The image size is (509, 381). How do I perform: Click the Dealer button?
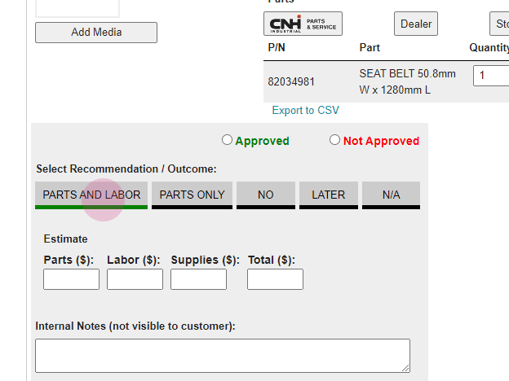click(x=416, y=24)
